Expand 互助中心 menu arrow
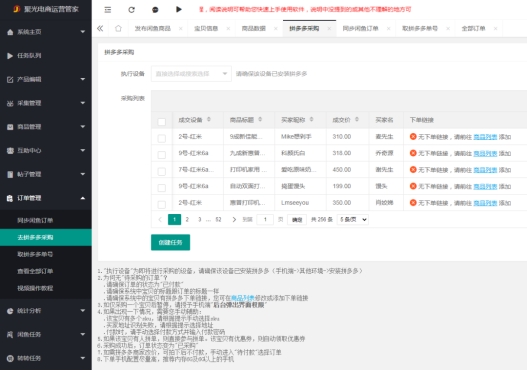Viewport: 527px width, 371px height. [x=83, y=151]
